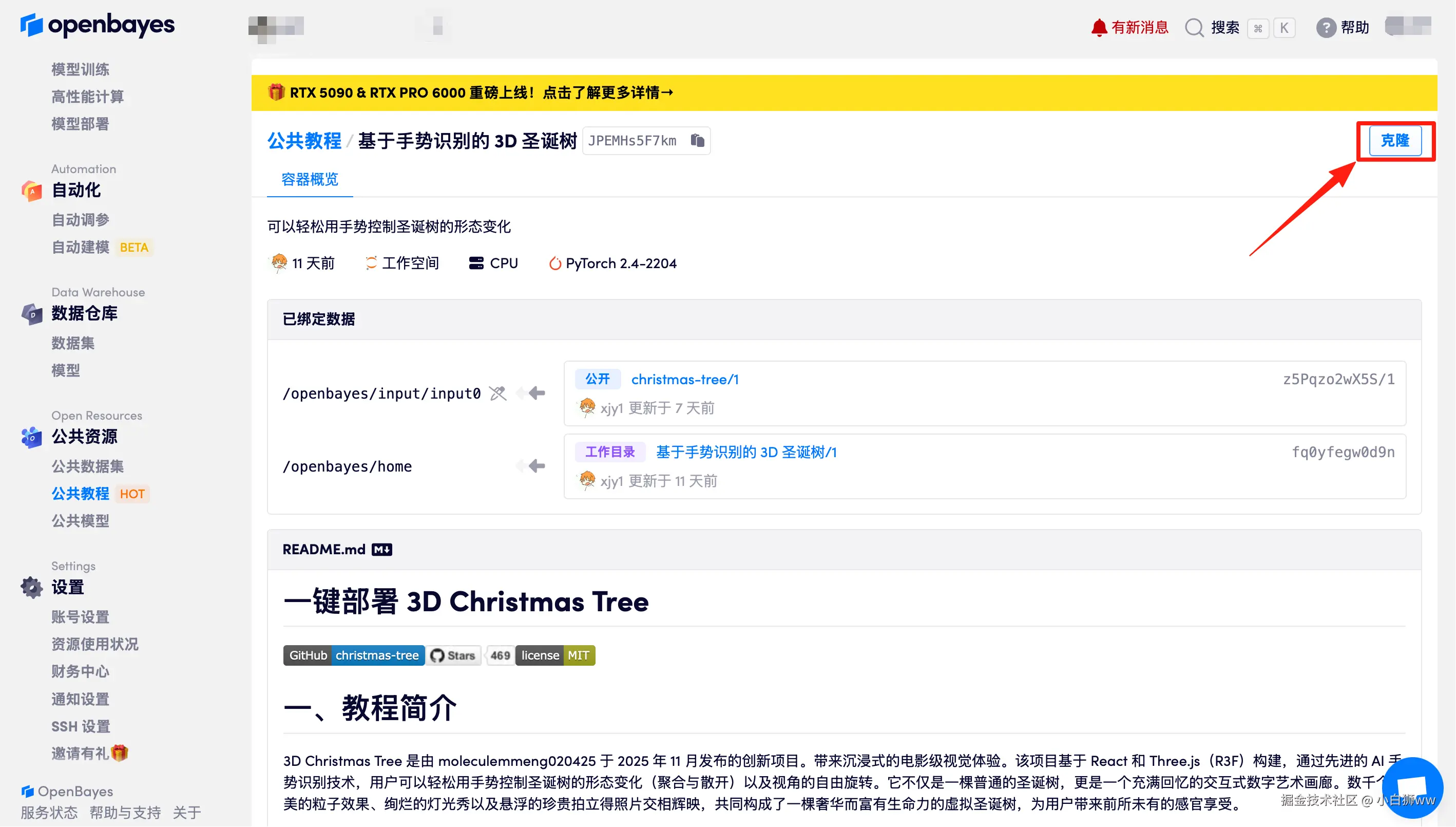Open 基于手势识别的 3D 圣诞树/1 workdir link
1456x827 pixels.
click(x=746, y=452)
